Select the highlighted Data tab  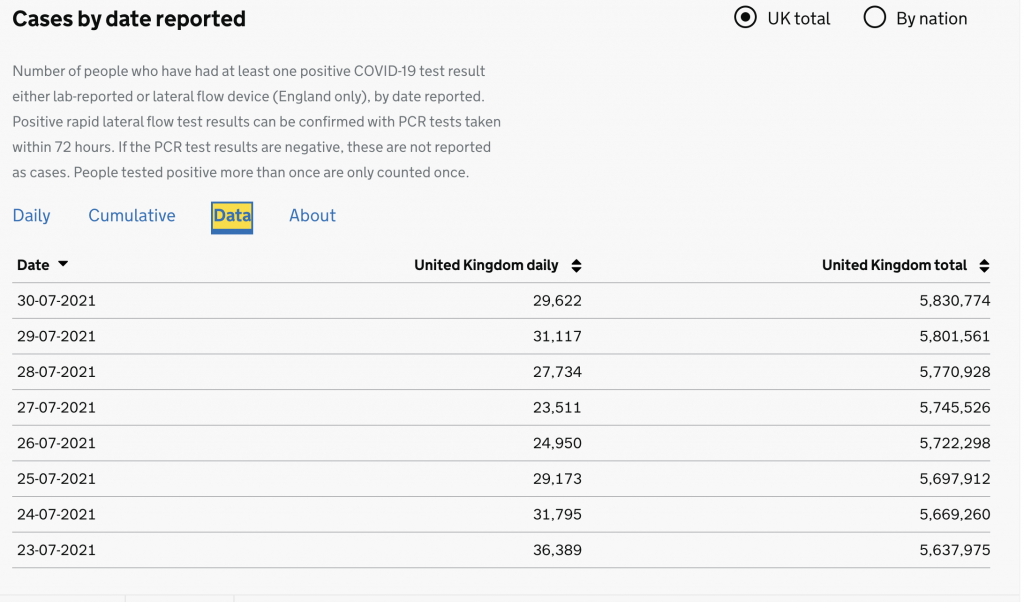(232, 215)
